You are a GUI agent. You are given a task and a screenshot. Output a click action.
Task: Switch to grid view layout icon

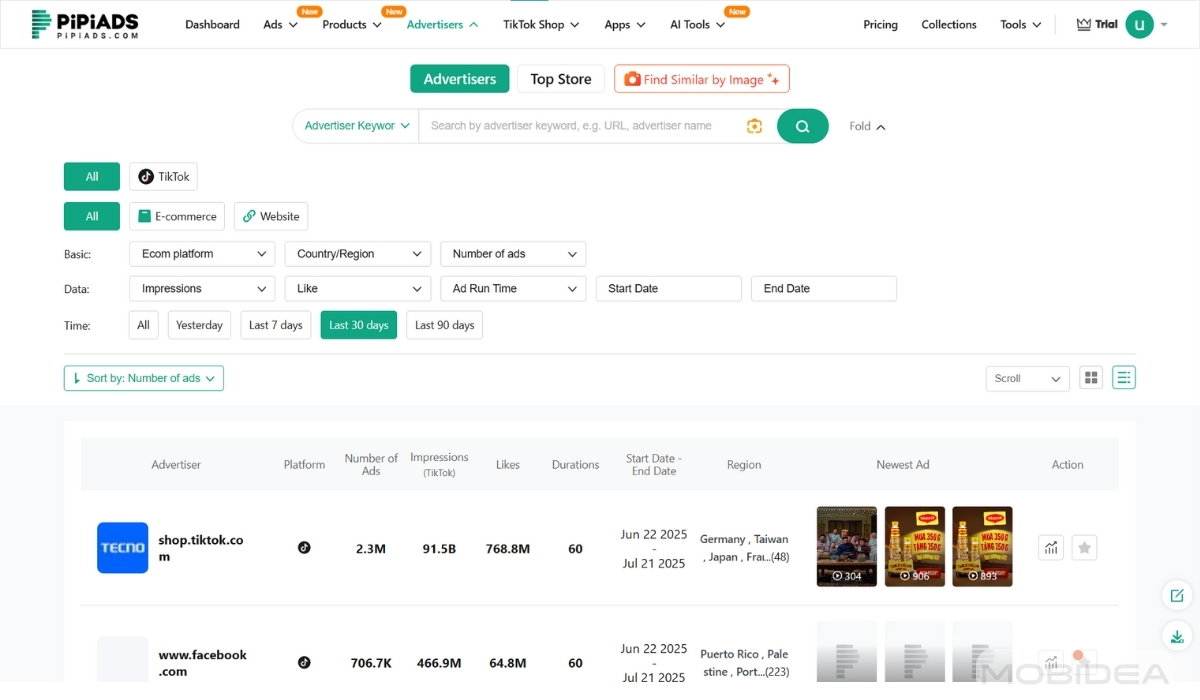point(1091,378)
